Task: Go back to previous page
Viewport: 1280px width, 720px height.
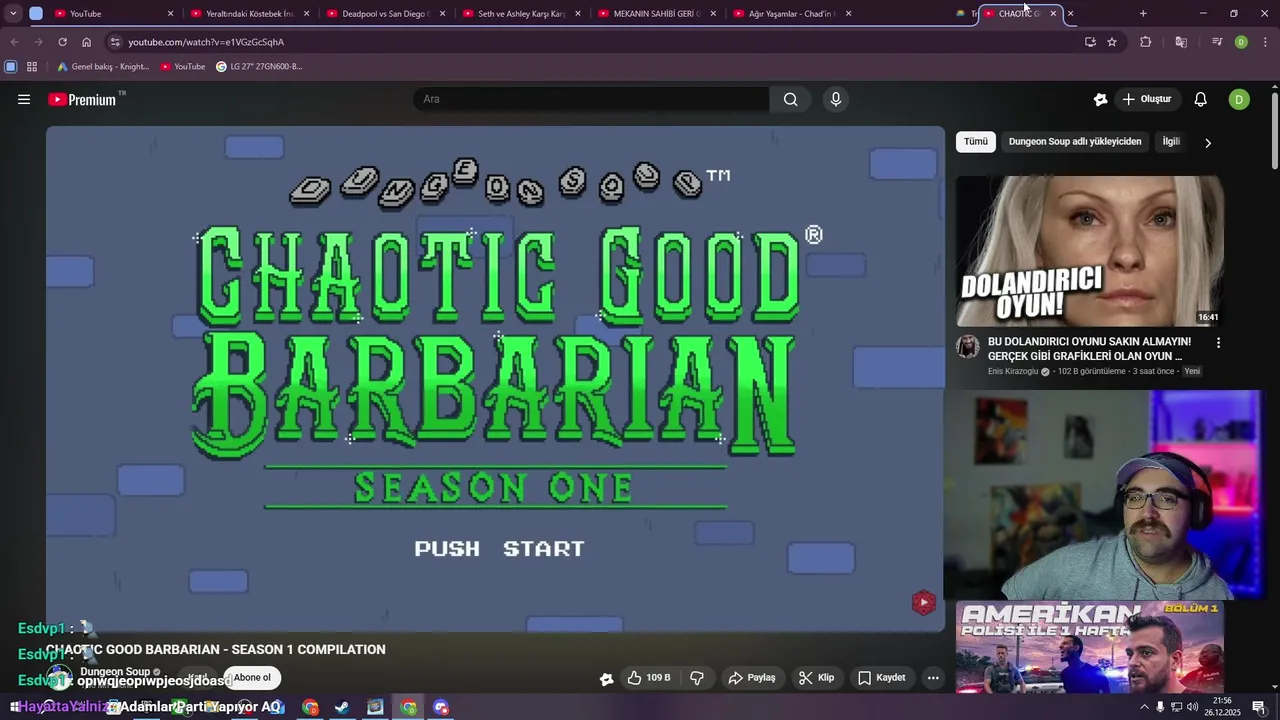Action: pos(14,42)
